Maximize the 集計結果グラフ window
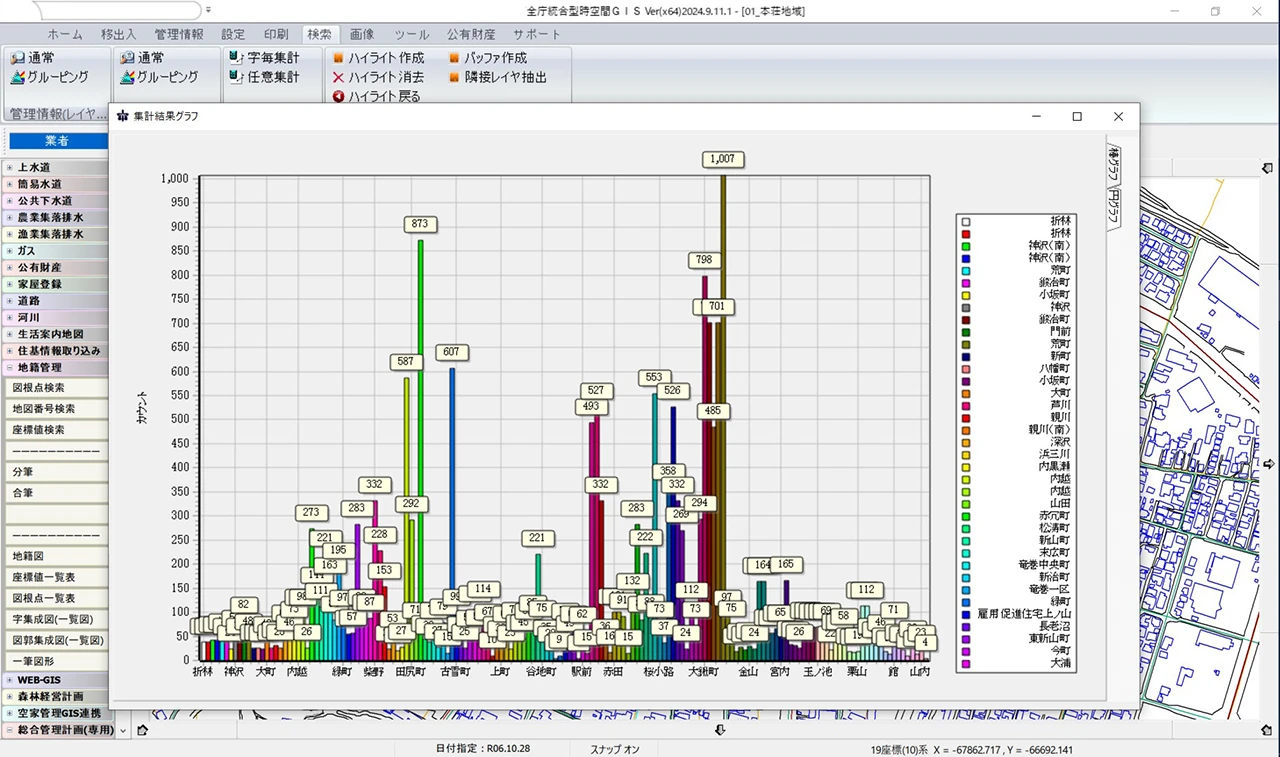 pyautogui.click(x=1077, y=116)
